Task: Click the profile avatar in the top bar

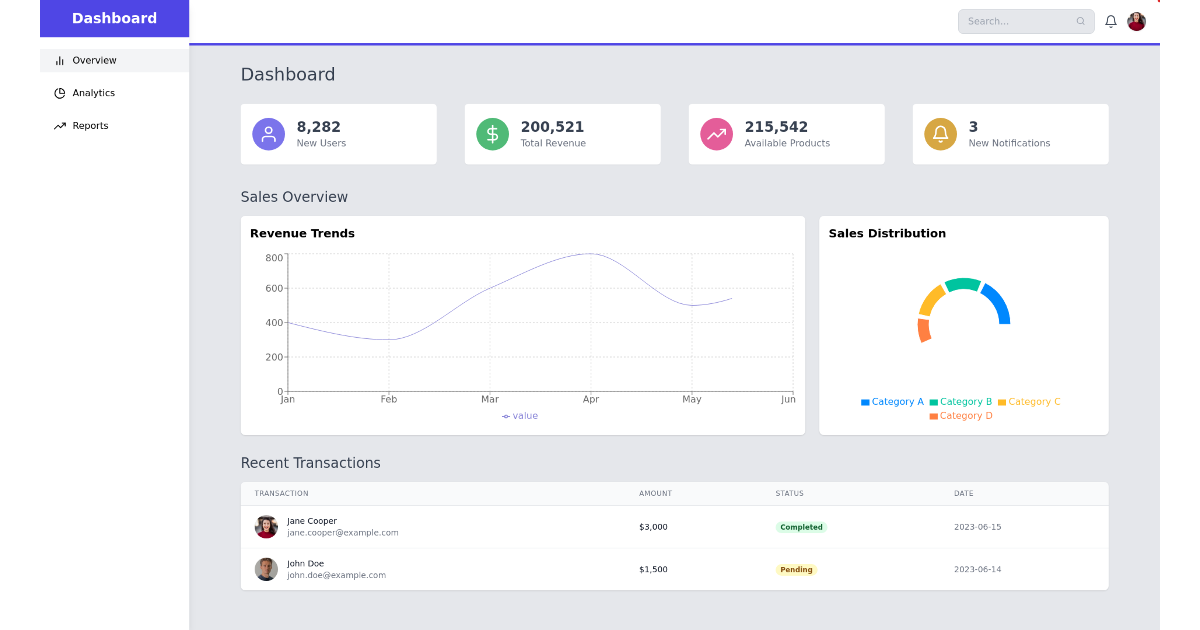Action: [1136, 20]
